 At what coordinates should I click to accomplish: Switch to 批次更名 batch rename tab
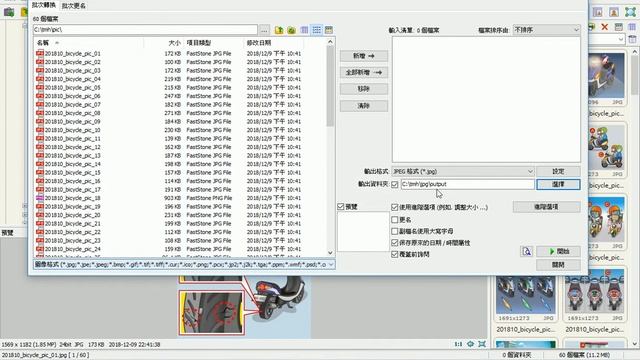[74, 6]
